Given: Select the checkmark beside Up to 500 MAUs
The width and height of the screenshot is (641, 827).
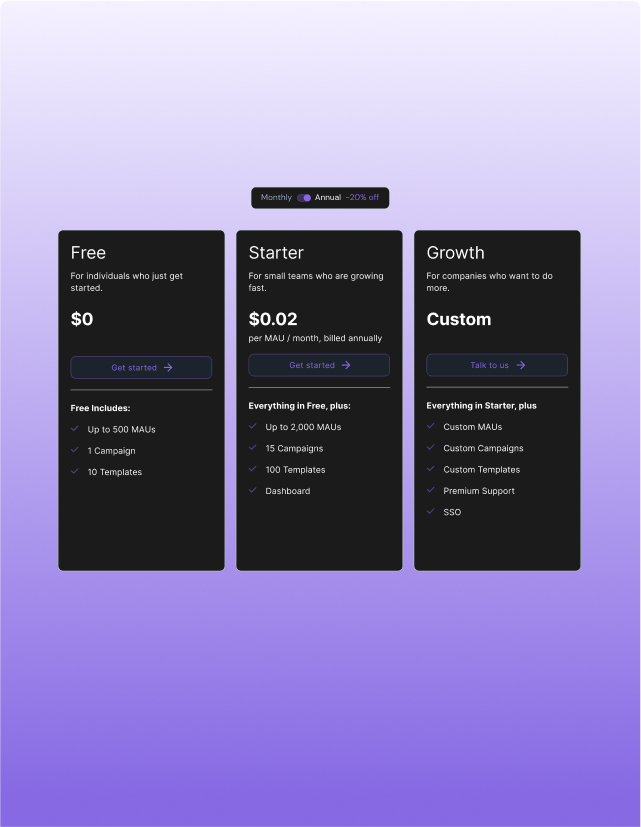Looking at the screenshot, I should pos(74,428).
